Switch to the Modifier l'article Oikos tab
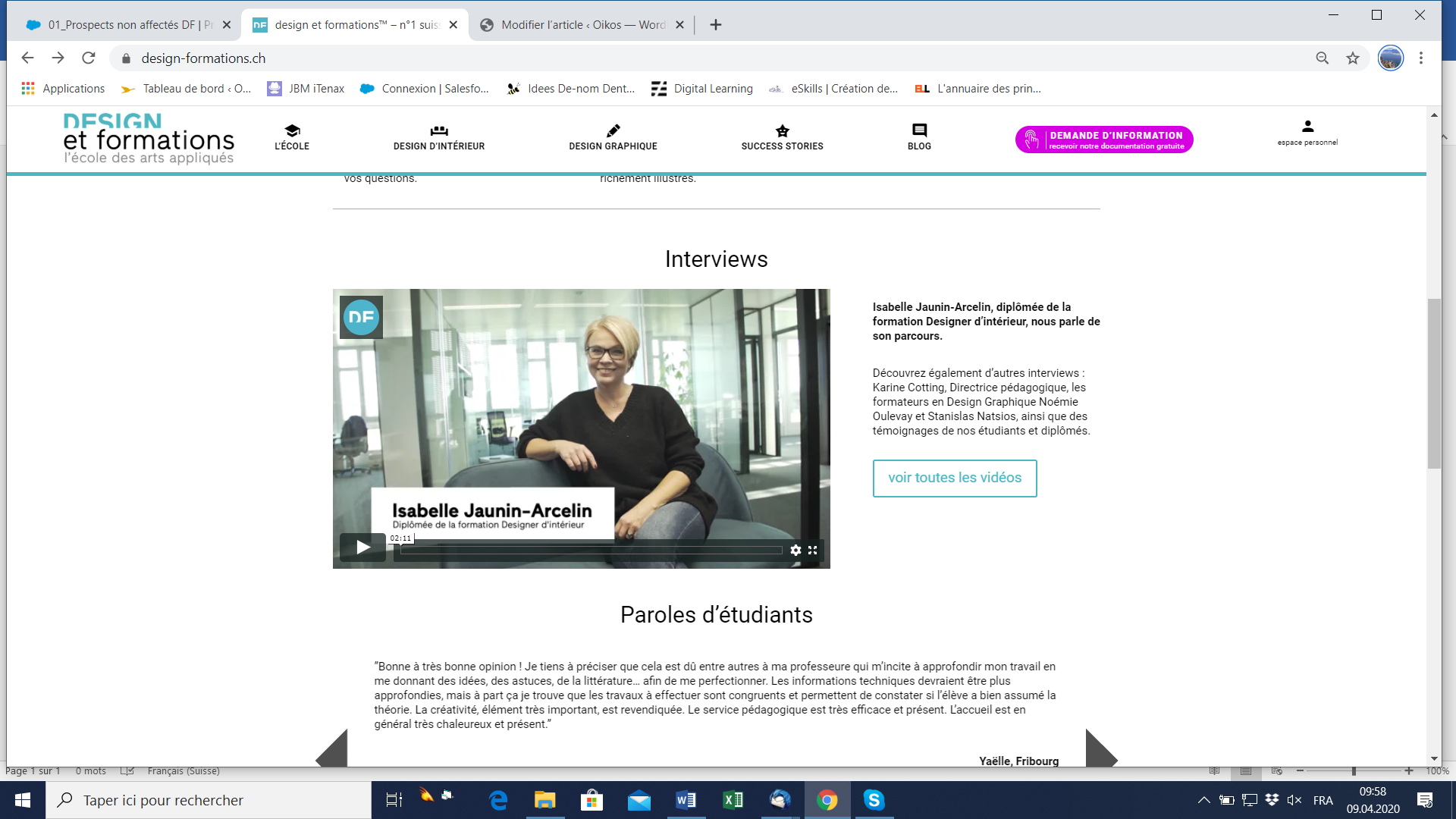Image resolution: width=1456 pixels, height=819 pixels. tap(582, 25)
